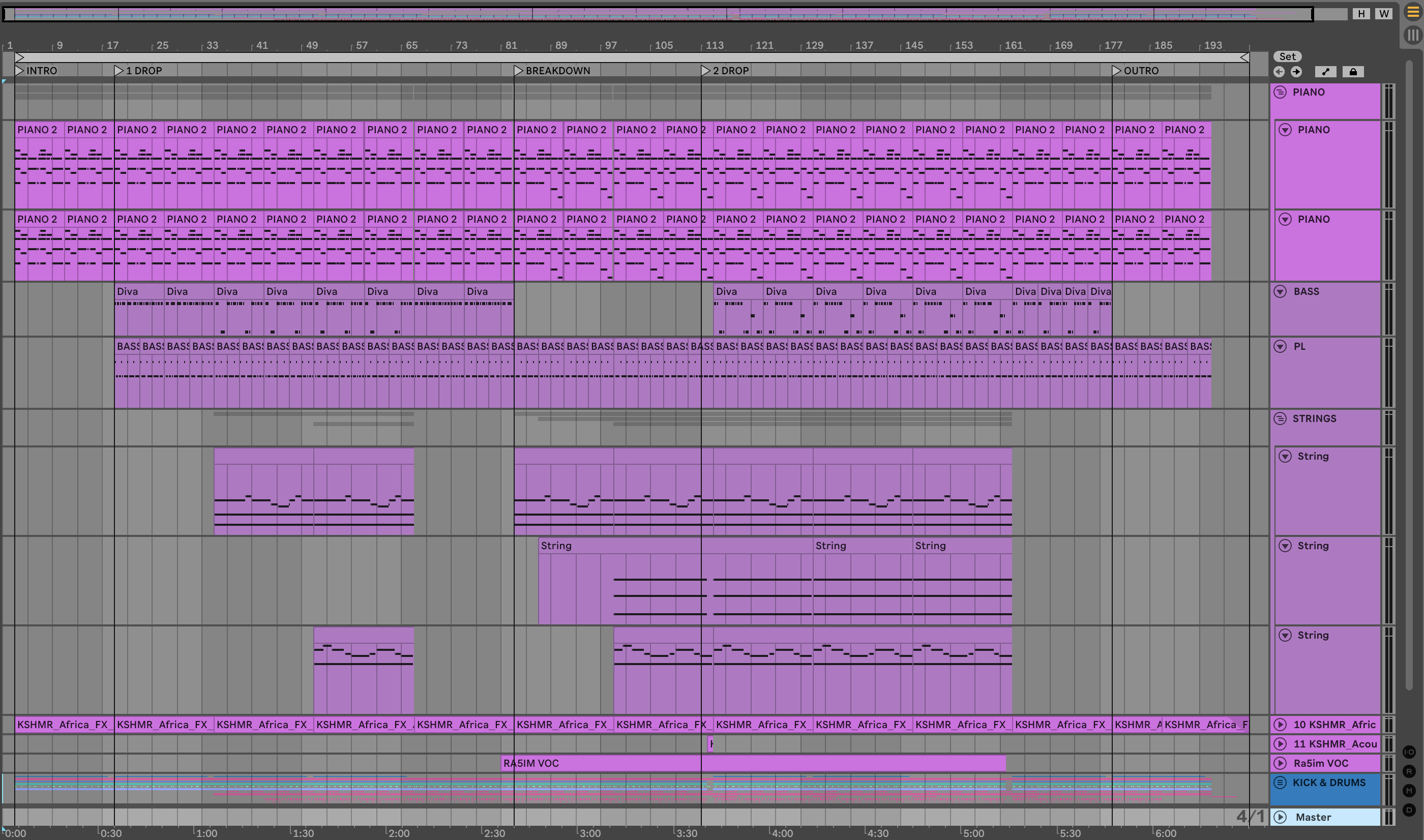Viewport: 1424px width, 840px height.
Task: Toggle Mixer section visibility (M)
Action: [x=1409, y=791]
